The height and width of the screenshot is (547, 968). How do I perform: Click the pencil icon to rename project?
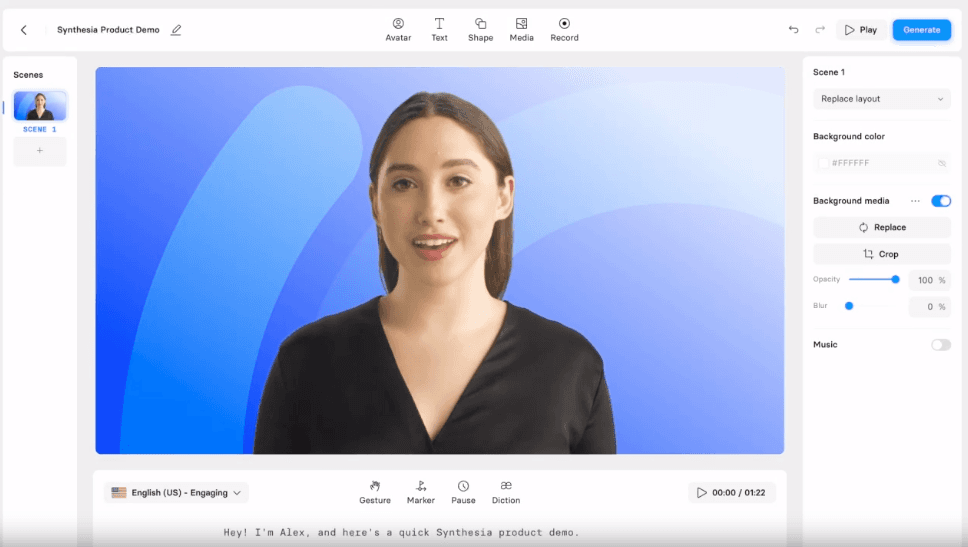tap(176, 30)
